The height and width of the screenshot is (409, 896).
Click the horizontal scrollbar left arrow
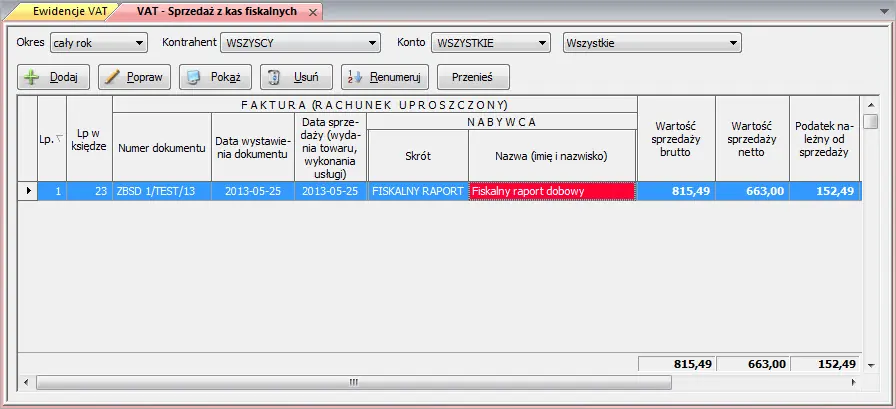[x=26, y=382]
